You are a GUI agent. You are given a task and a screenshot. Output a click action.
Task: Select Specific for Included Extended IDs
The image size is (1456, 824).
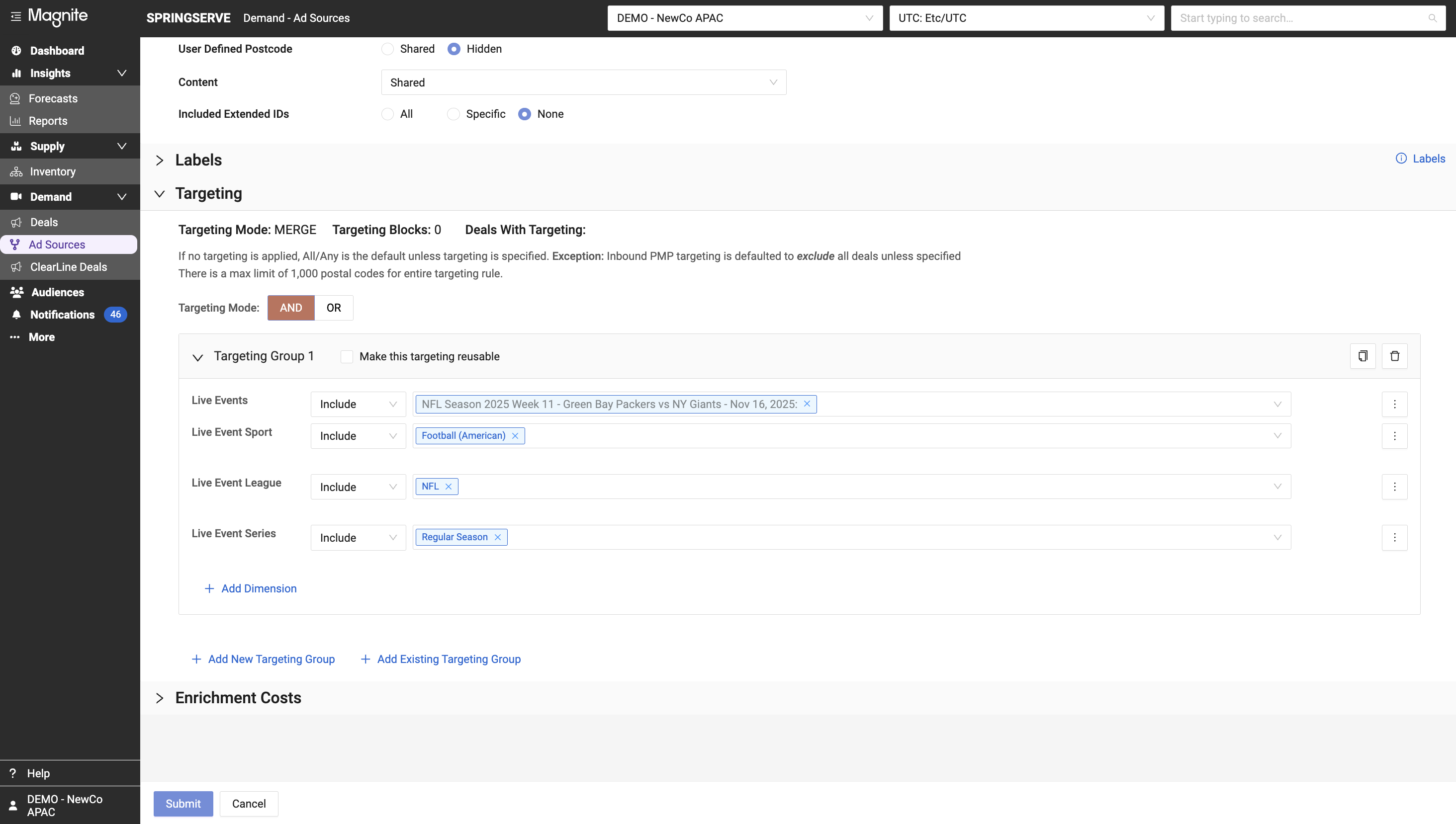pyautogui.click(x=454, y=114)
